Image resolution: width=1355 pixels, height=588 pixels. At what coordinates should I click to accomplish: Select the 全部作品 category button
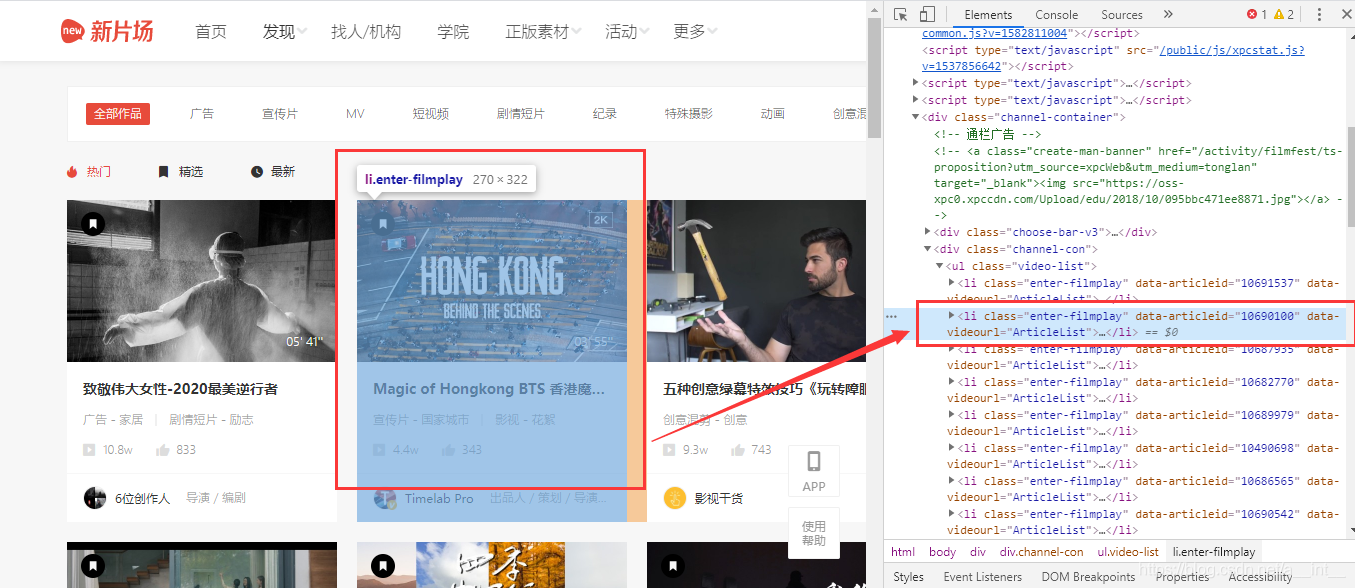click(118, 114)
